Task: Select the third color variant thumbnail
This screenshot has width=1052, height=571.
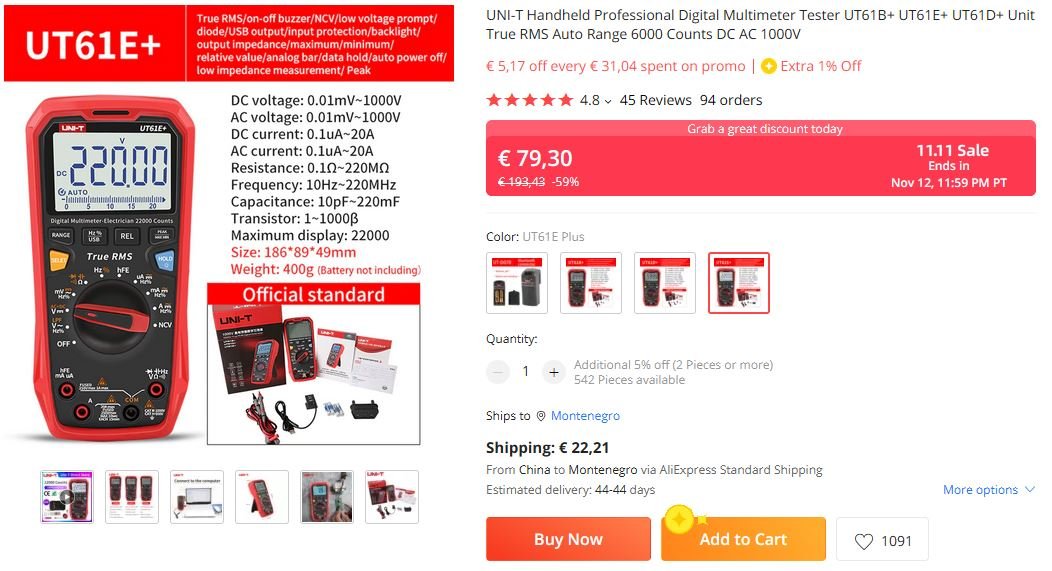Action: tap(664, 282)
